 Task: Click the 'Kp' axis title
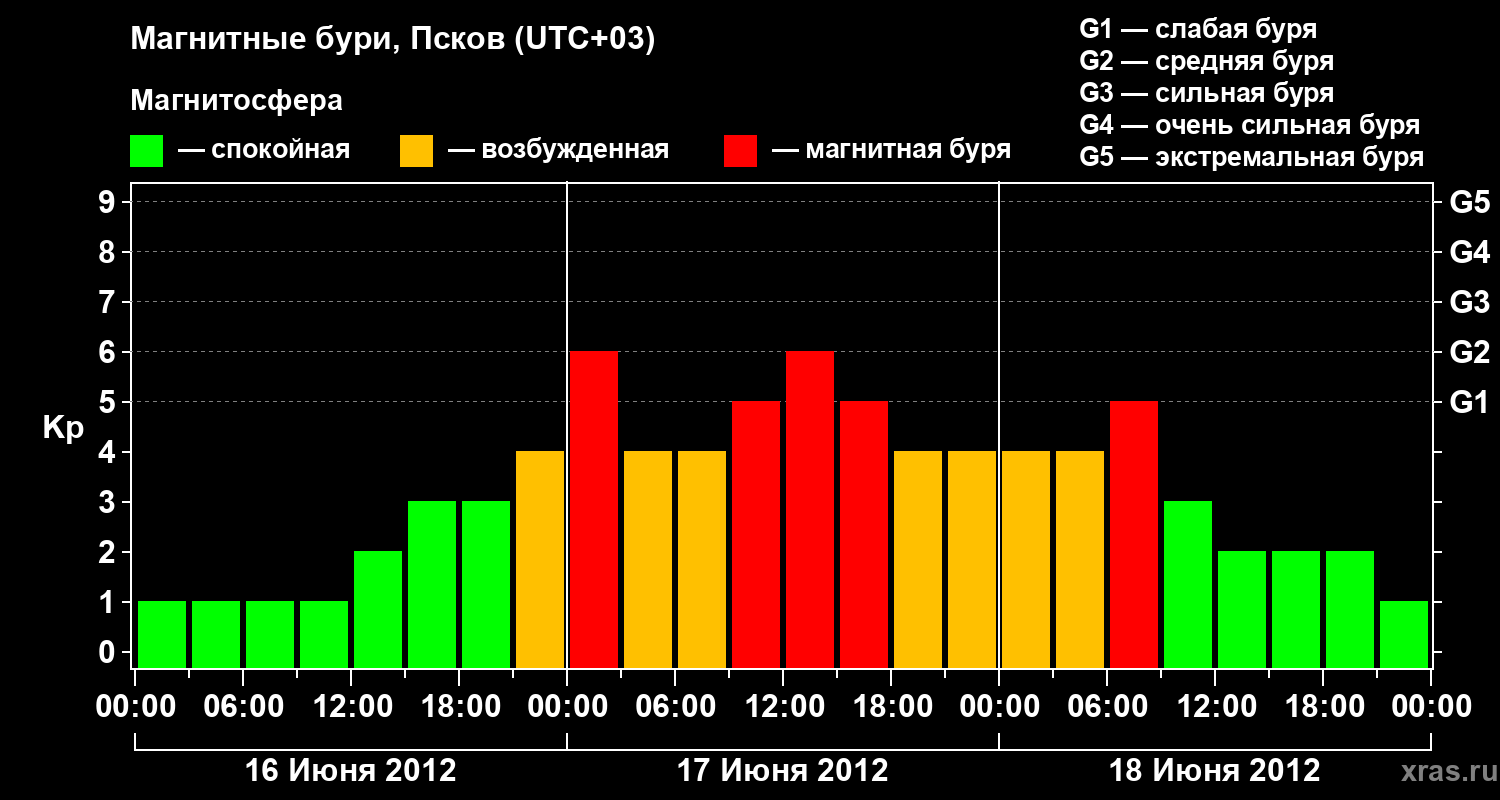[x=62, y=429]
